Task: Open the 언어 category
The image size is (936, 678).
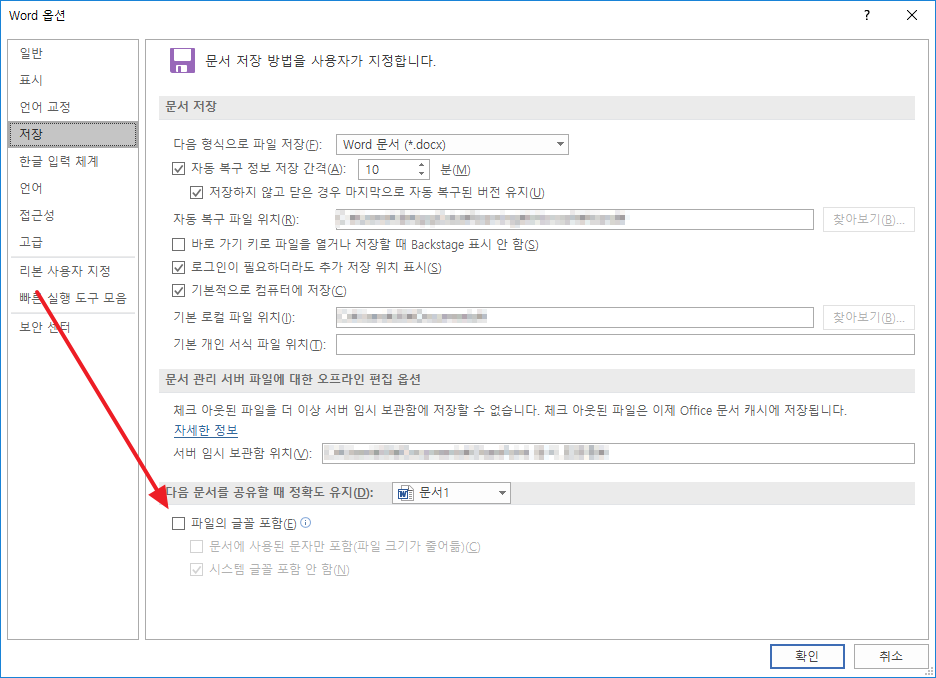Action: [x=31, y=188]
